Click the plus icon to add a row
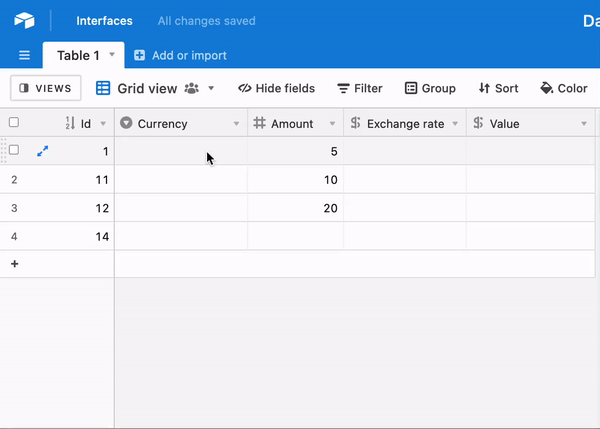600x429 pixels. tap(15, 264)
